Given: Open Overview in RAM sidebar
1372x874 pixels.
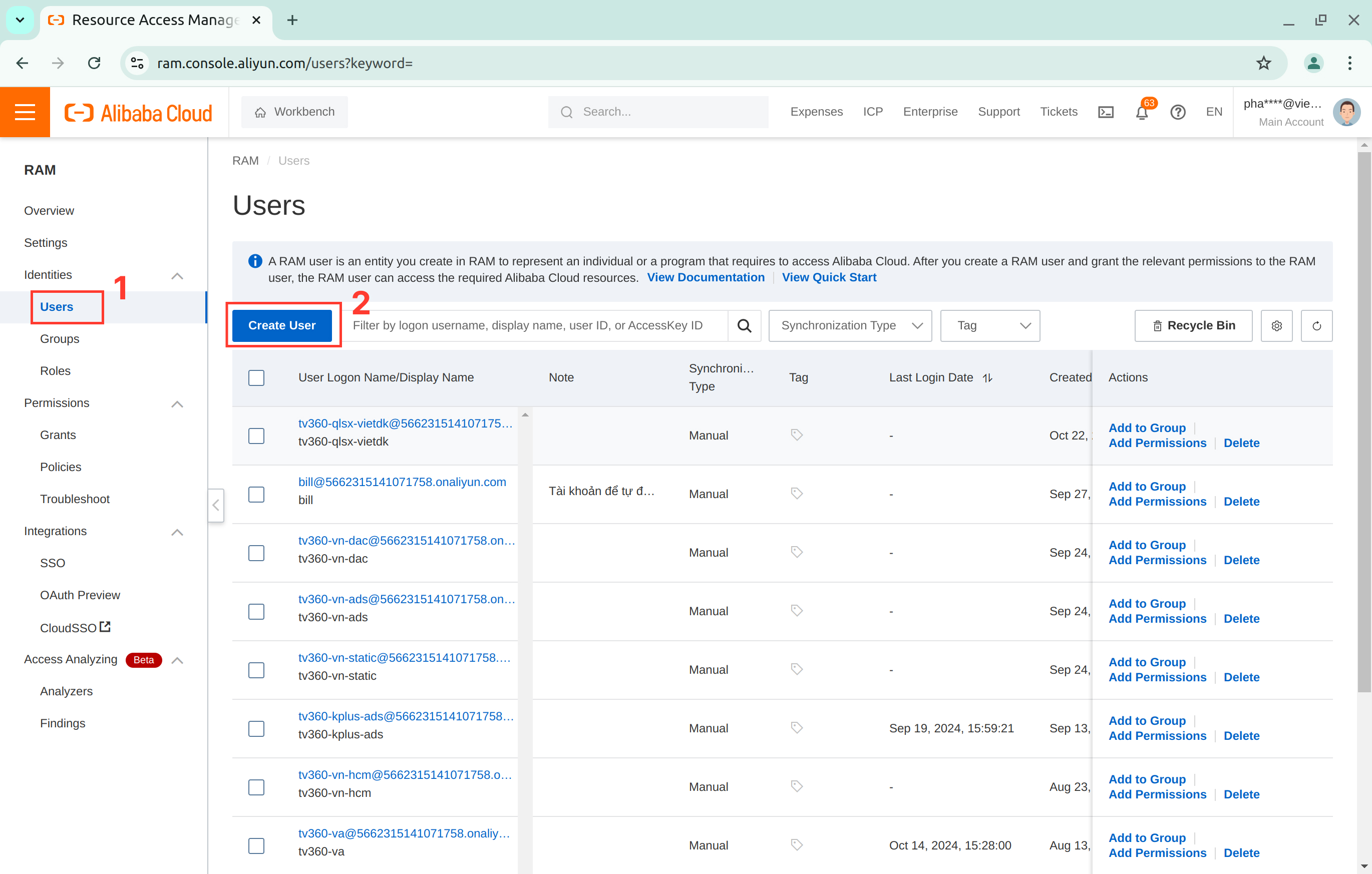Looking at the screenshot, I should pyautogui.click(x=49, y=210).
